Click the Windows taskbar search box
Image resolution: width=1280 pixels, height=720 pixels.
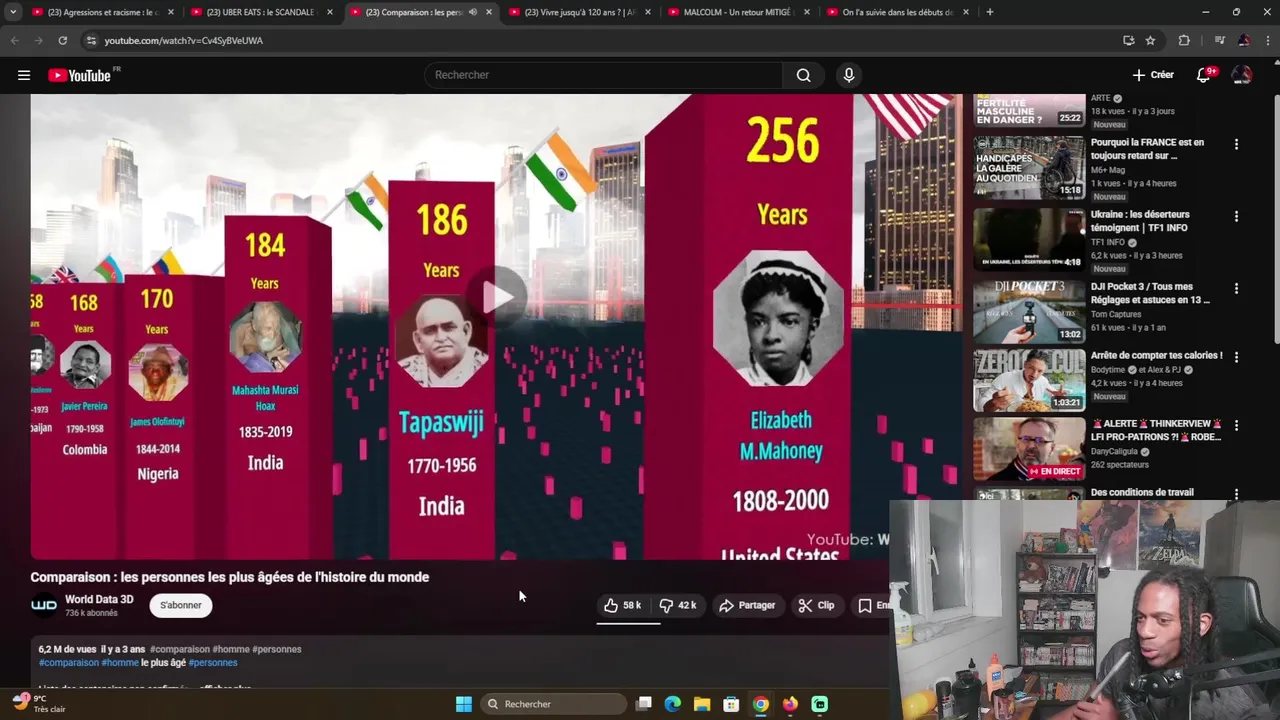(554, 704)
